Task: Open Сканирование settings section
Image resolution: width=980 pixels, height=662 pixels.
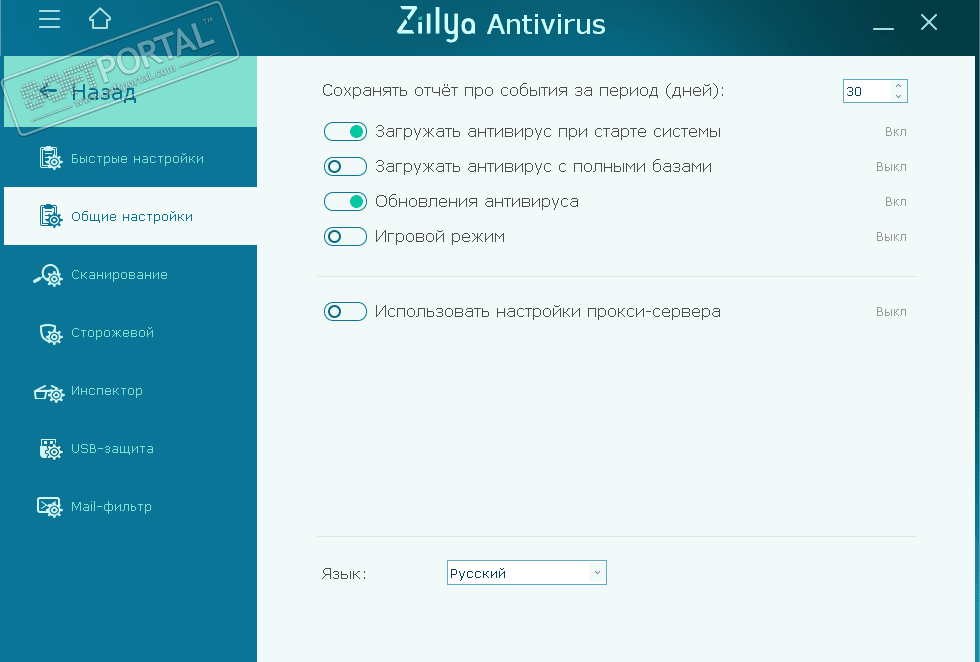Action: (130, 274)
